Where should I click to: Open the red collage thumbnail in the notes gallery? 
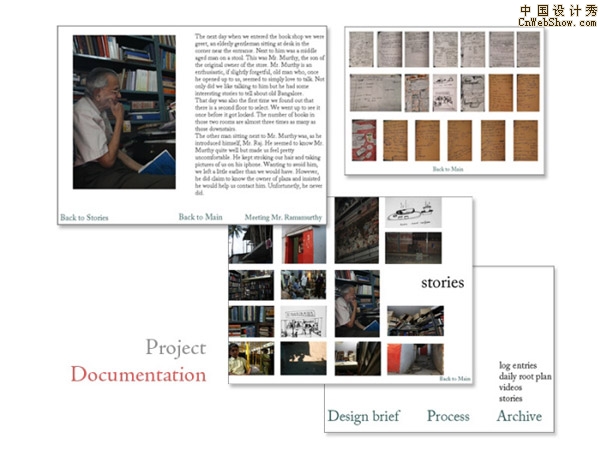[x=364, y=140]
